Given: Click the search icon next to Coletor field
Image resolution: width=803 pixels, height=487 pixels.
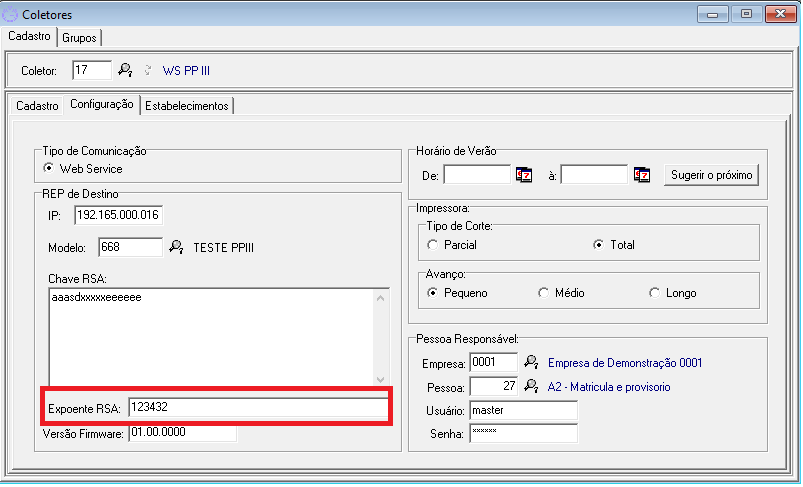Looking at the screenshot, I should tap(125, 70).
